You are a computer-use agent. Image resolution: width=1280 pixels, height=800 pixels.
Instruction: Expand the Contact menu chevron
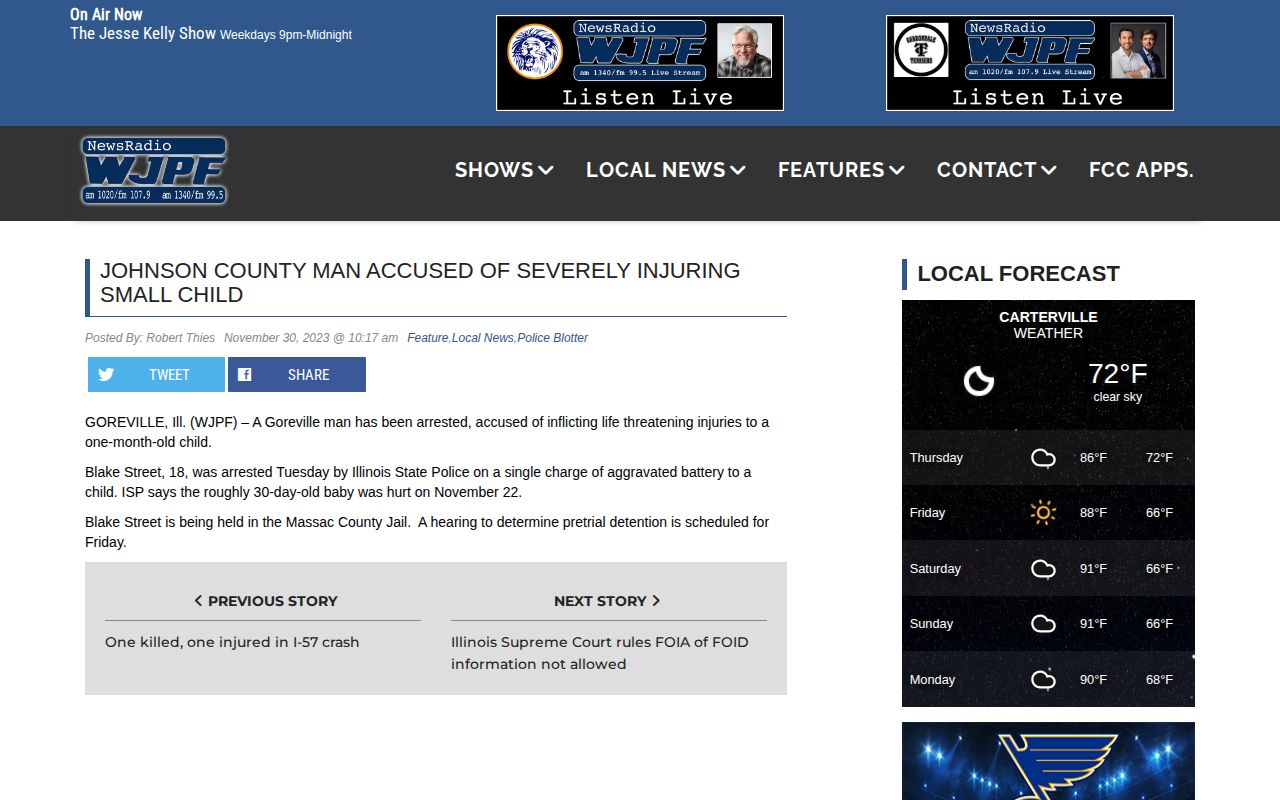pyautogui.click(x=1049, y=171)
